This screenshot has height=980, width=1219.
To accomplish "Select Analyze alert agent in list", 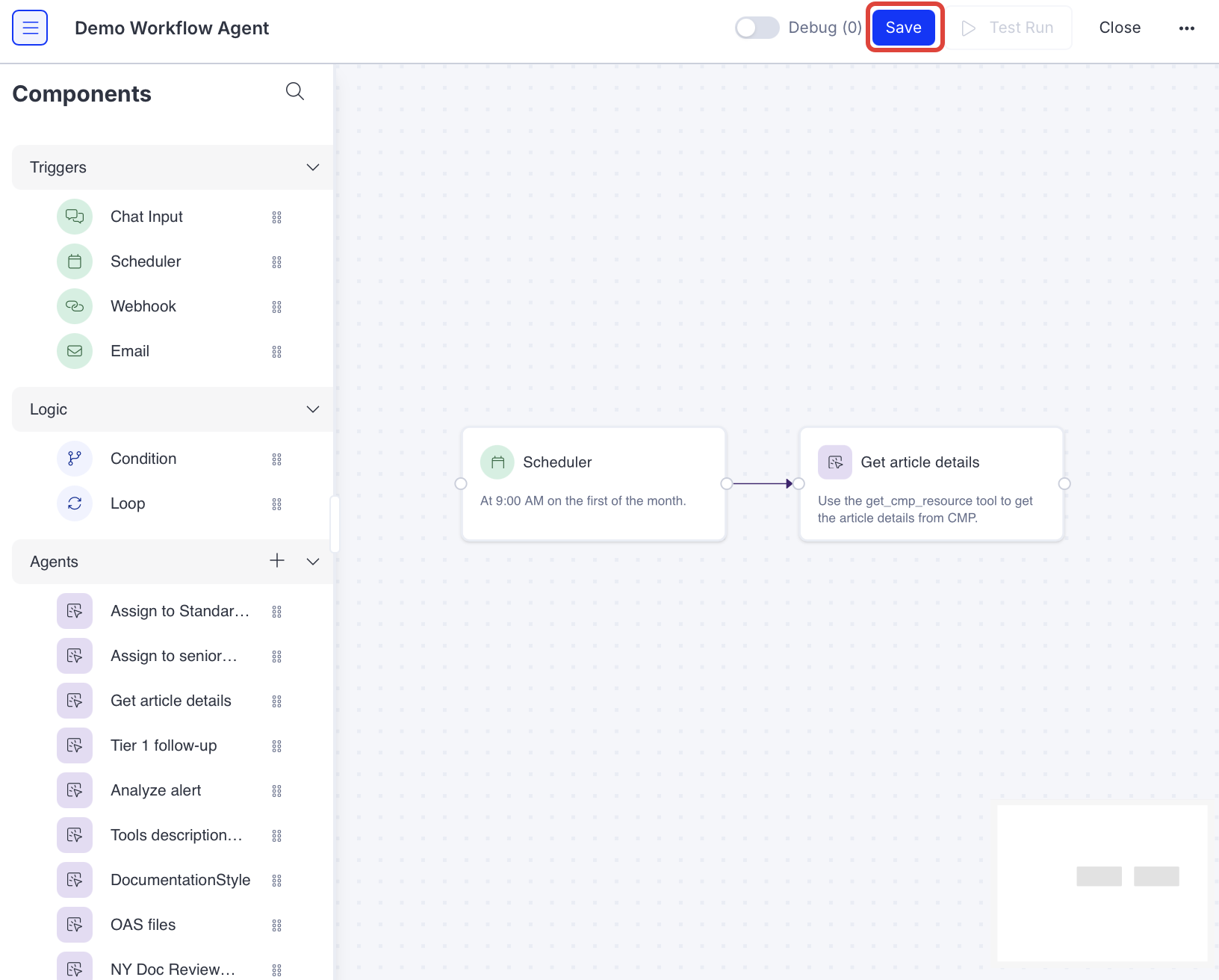I will (155, 790).
